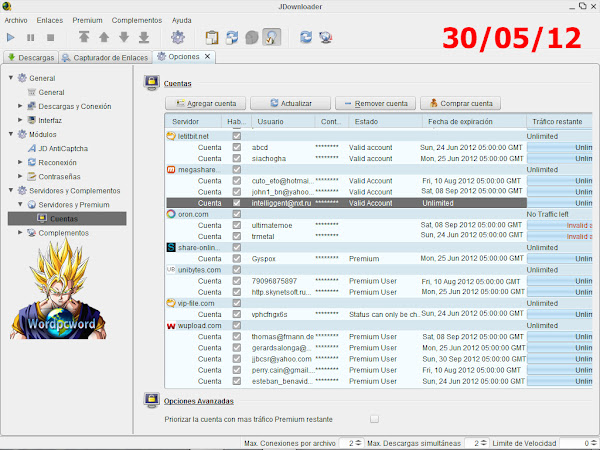600x450 pixels.
Task: Click the oron.com server icon
Action: (171, 214)
